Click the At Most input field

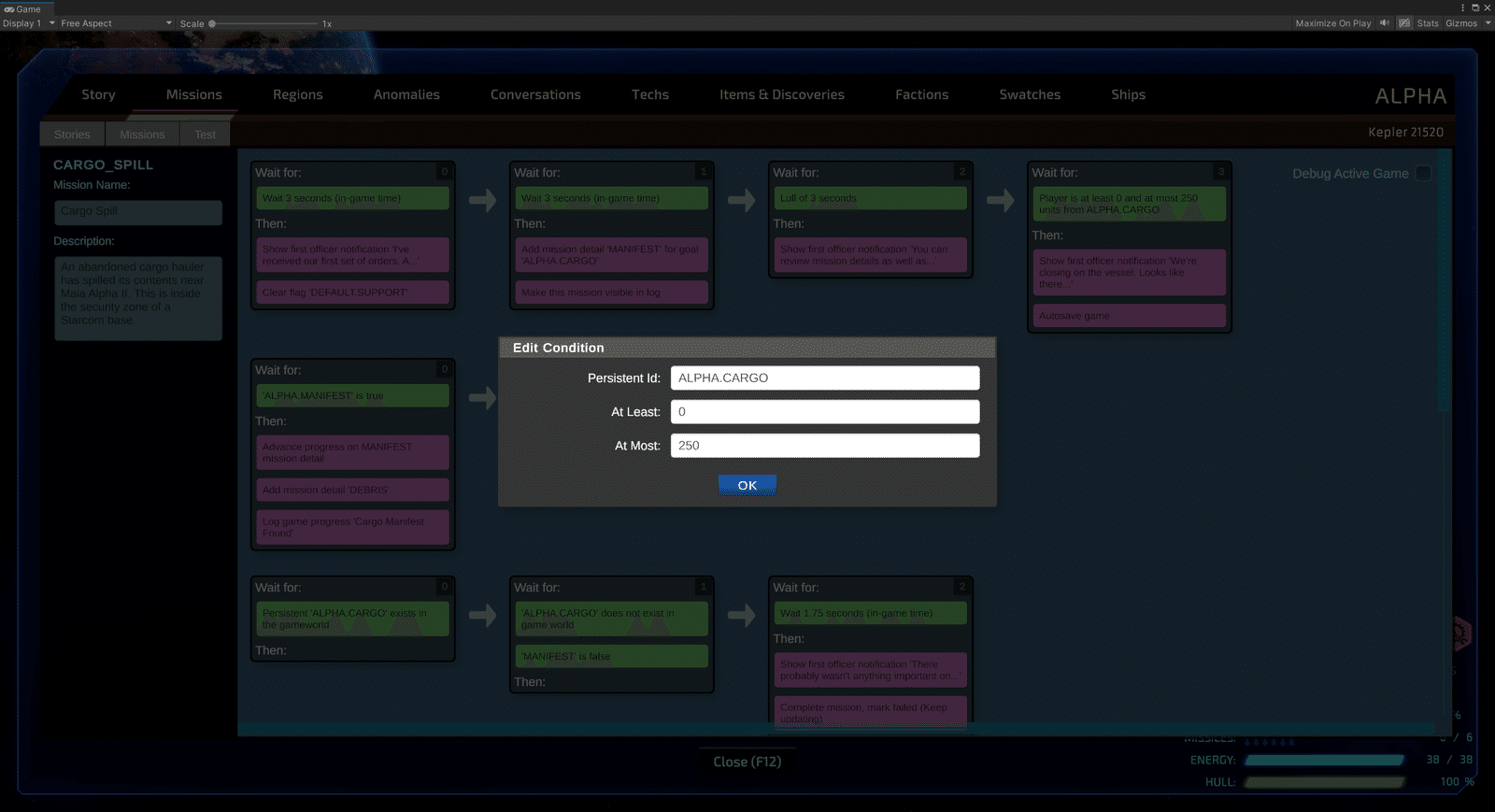[825, 445]
